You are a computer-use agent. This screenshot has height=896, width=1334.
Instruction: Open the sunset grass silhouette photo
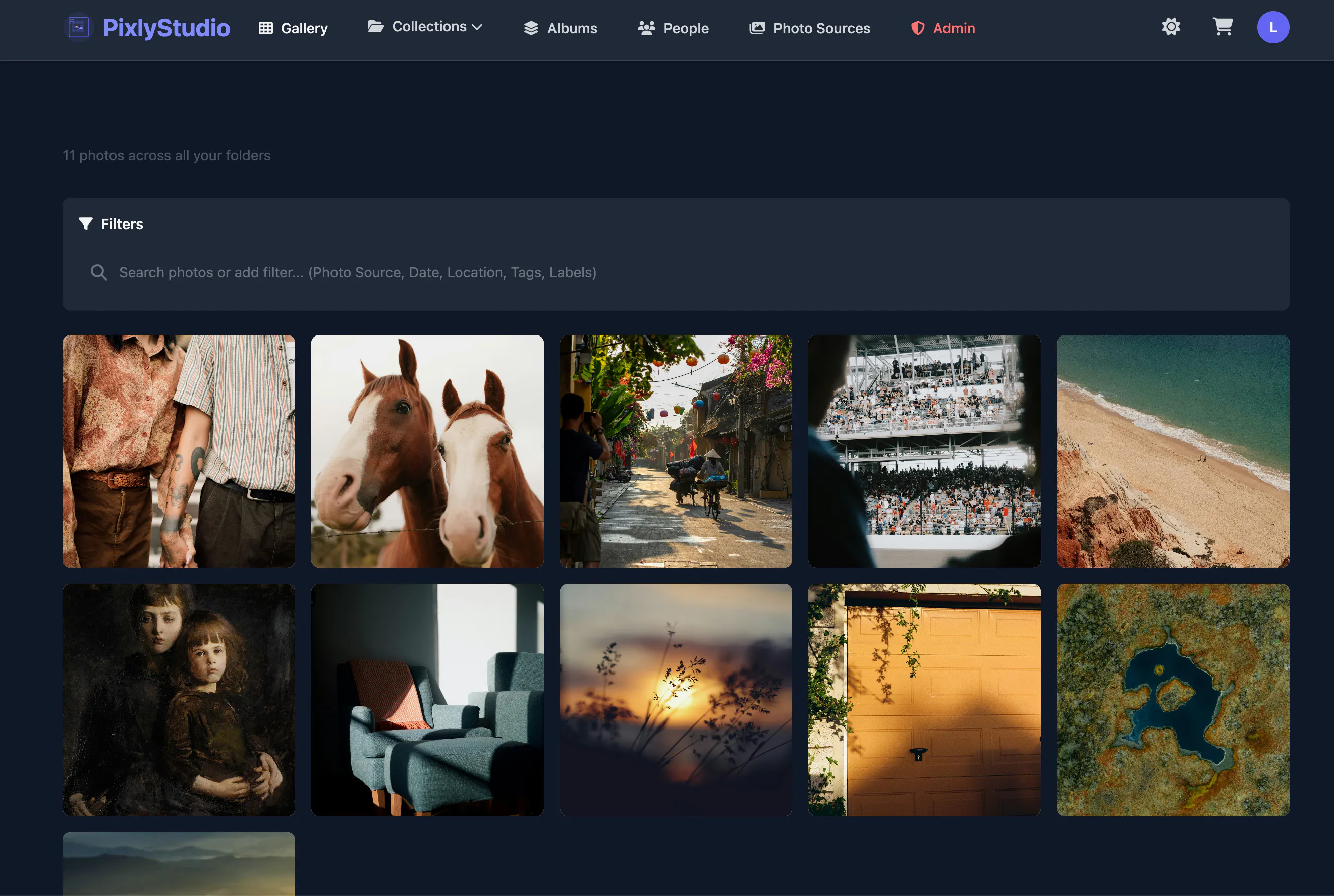(x=676, y=699)
